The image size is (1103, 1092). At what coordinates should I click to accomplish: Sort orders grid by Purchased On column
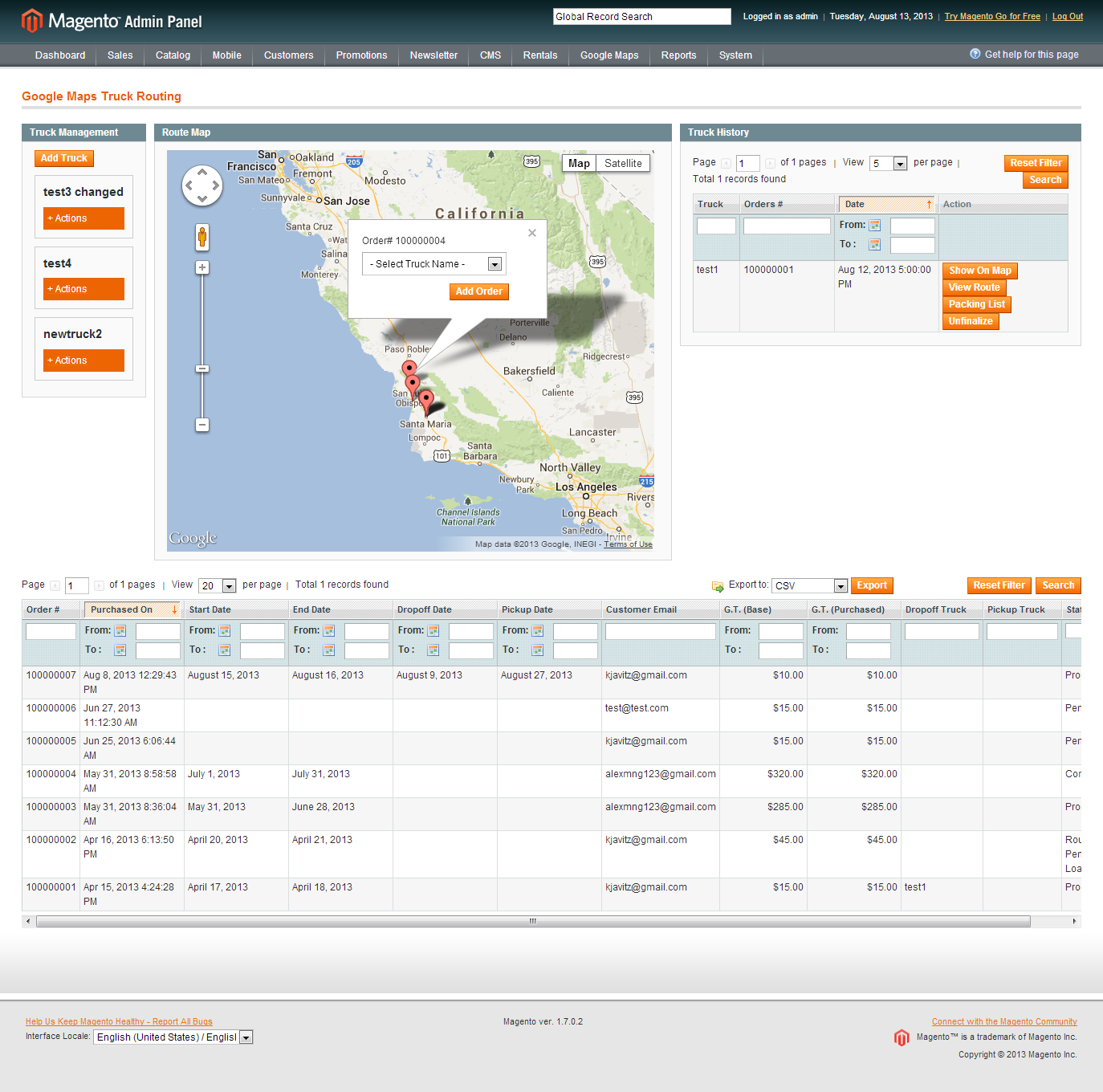[132, 610]
